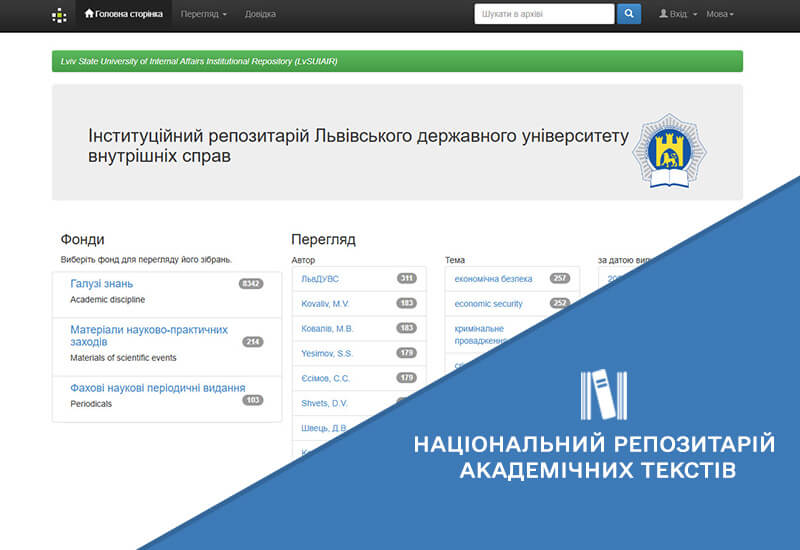Click the green LvSUIAIR repository banner
Viewport: 800px width, 550px height.
click(x=397, y=61)
